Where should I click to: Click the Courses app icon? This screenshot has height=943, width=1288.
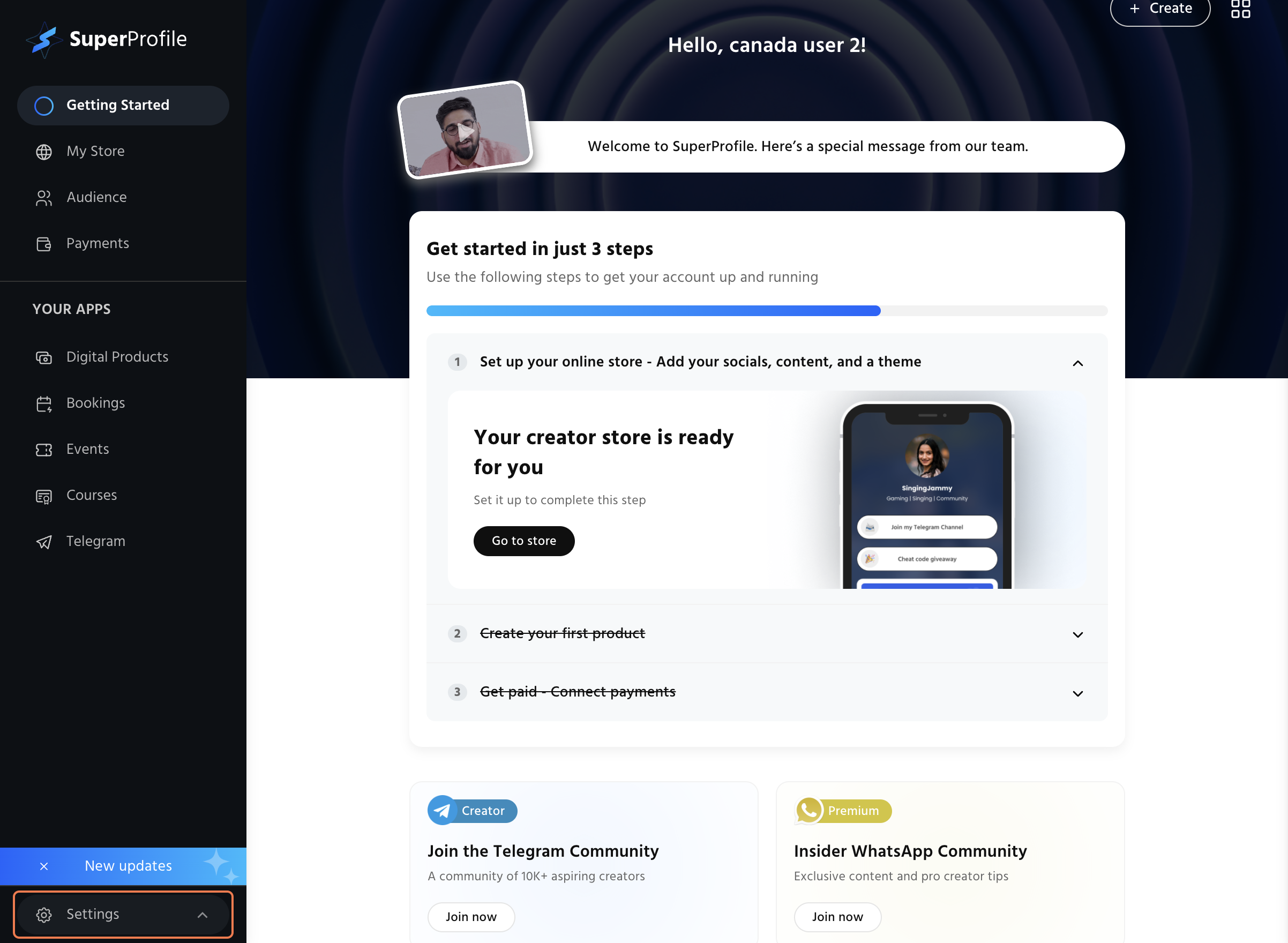pyautogui.click(x=44, y=495)
